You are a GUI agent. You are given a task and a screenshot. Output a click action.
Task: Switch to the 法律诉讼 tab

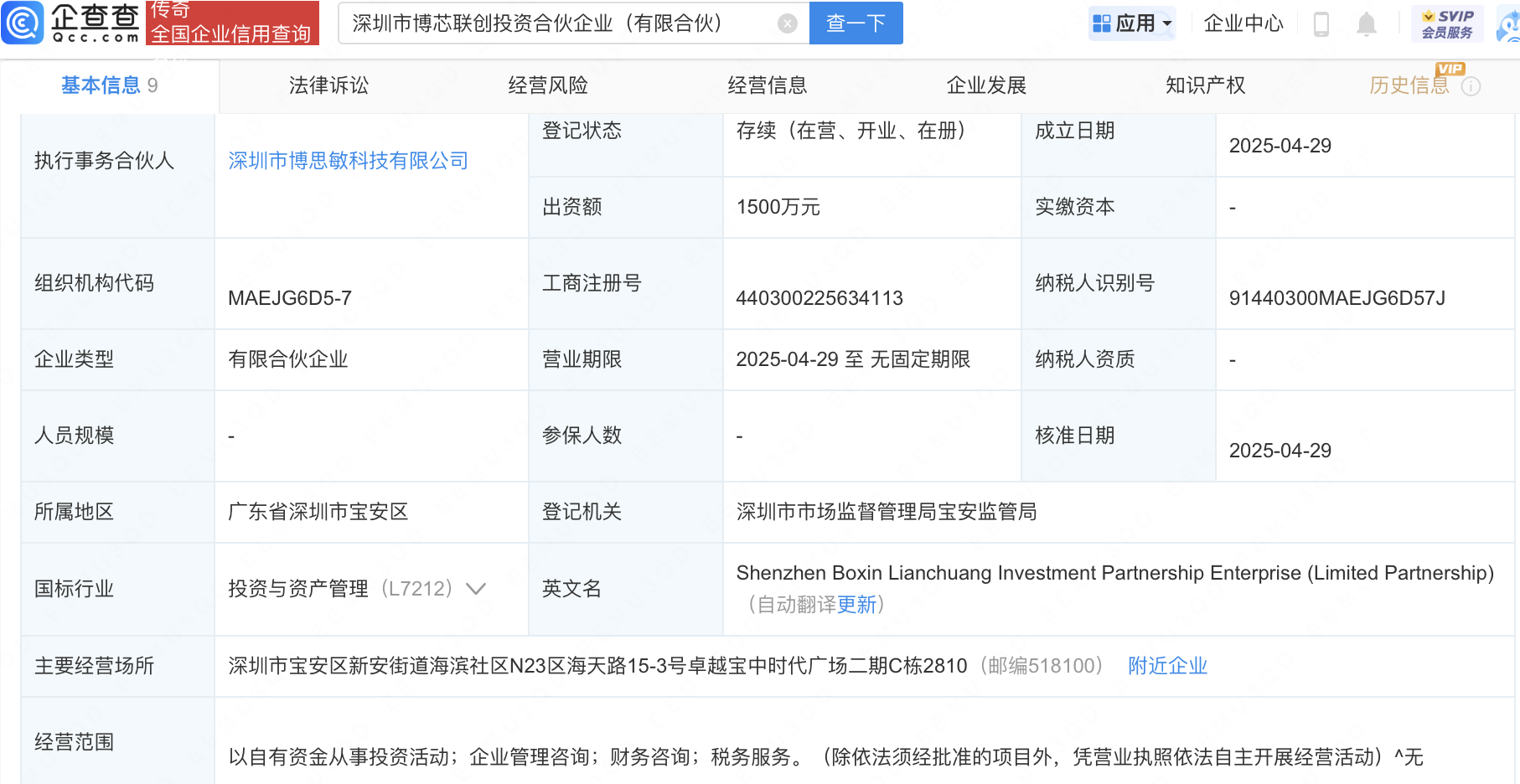(x=328, y=85)
